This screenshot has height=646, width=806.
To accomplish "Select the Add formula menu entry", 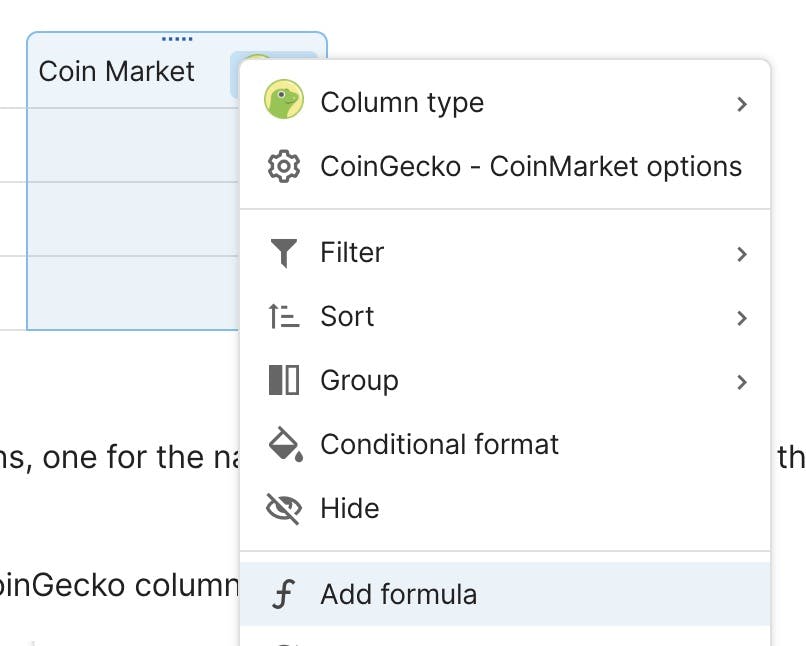I will [x=505, y=594].
